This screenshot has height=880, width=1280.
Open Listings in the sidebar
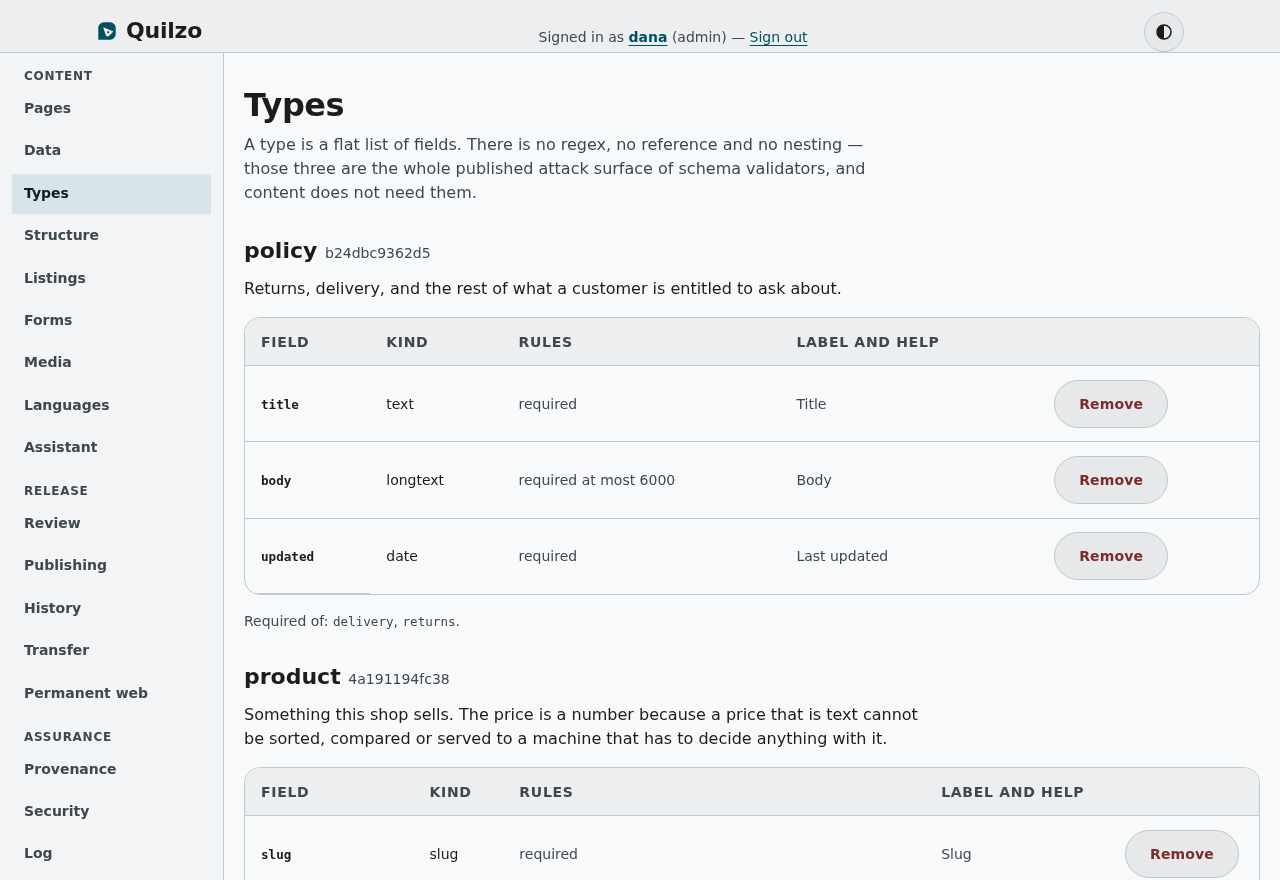coord(111,278)
